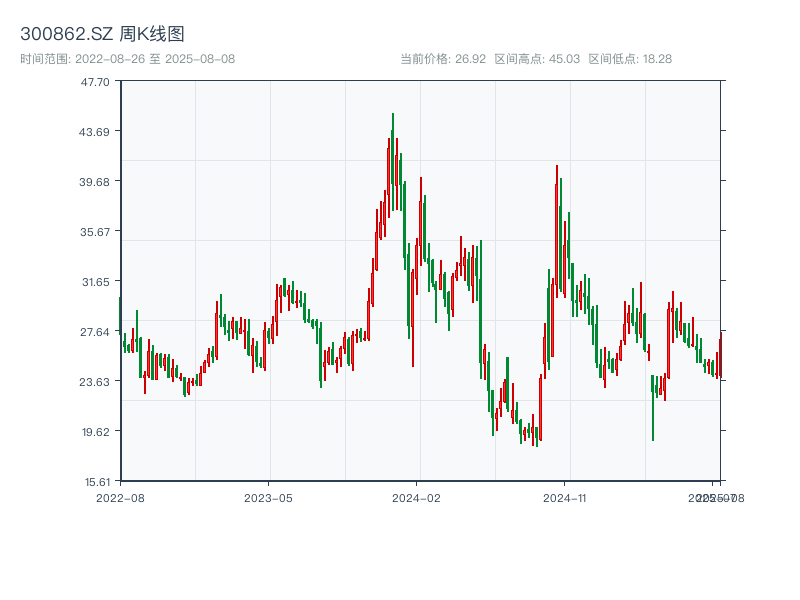Viewport: 800px width, 600px height.
Task: Click x-axis label 2024-02
Action: click(416, 498)
